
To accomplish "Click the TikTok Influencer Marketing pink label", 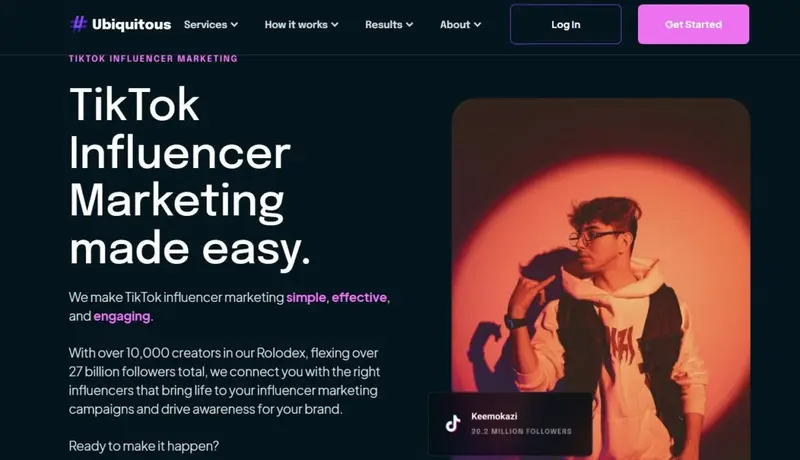I will (x=153, y=59).
